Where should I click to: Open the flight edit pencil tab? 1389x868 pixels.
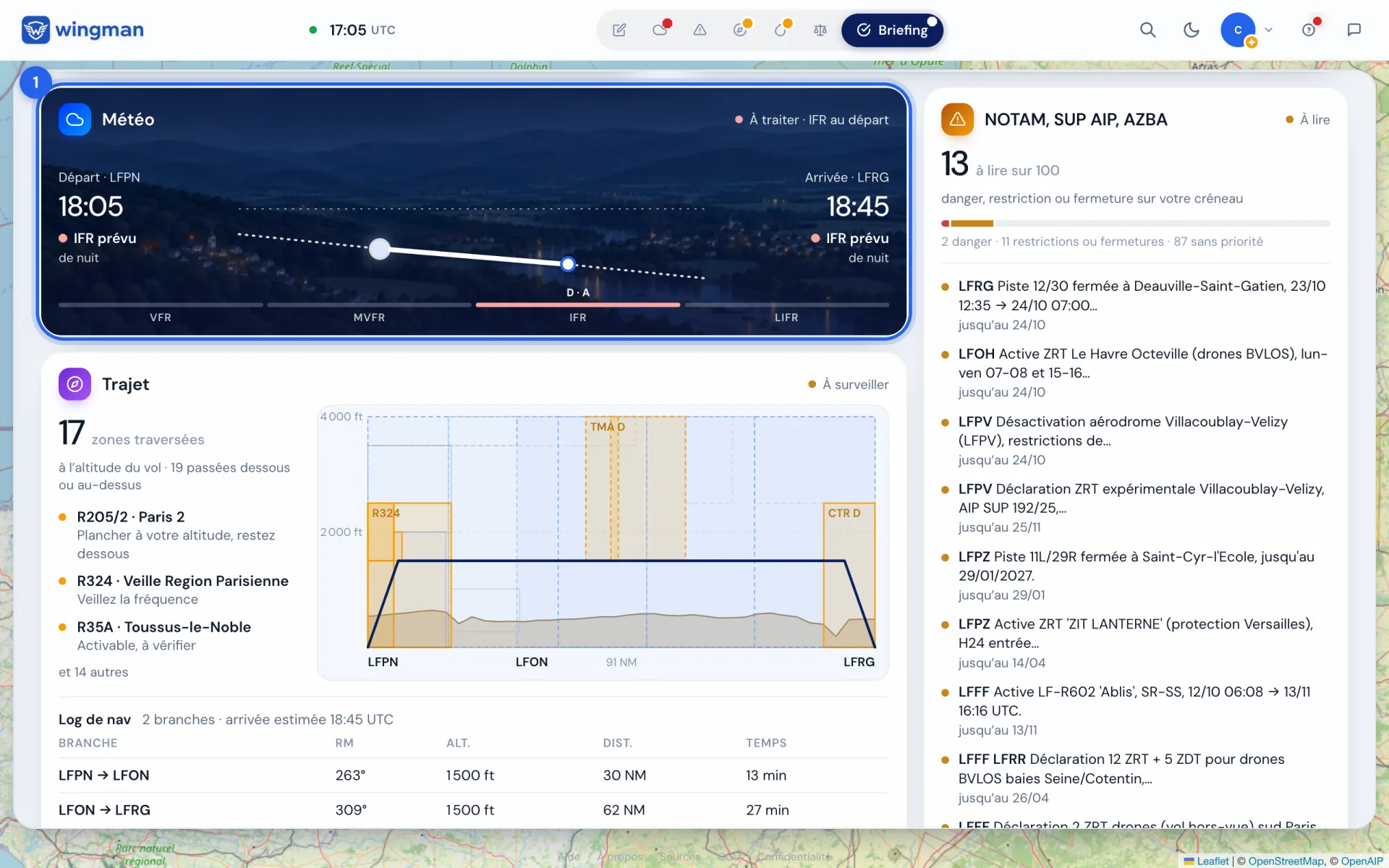point(619,30)
